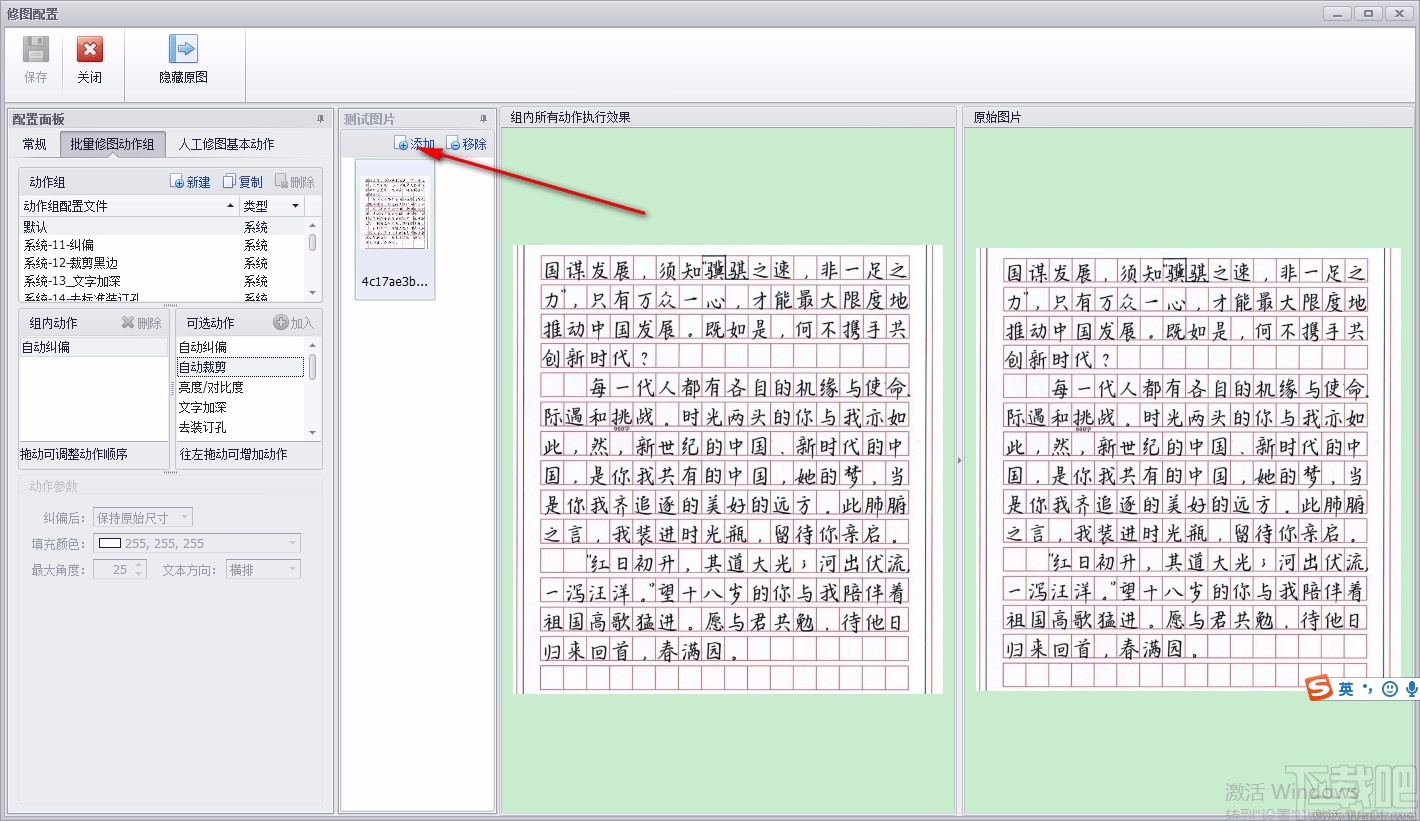Sort by the 动作组配置文件 column header
1420x821 pixels.
pos(129,206)
